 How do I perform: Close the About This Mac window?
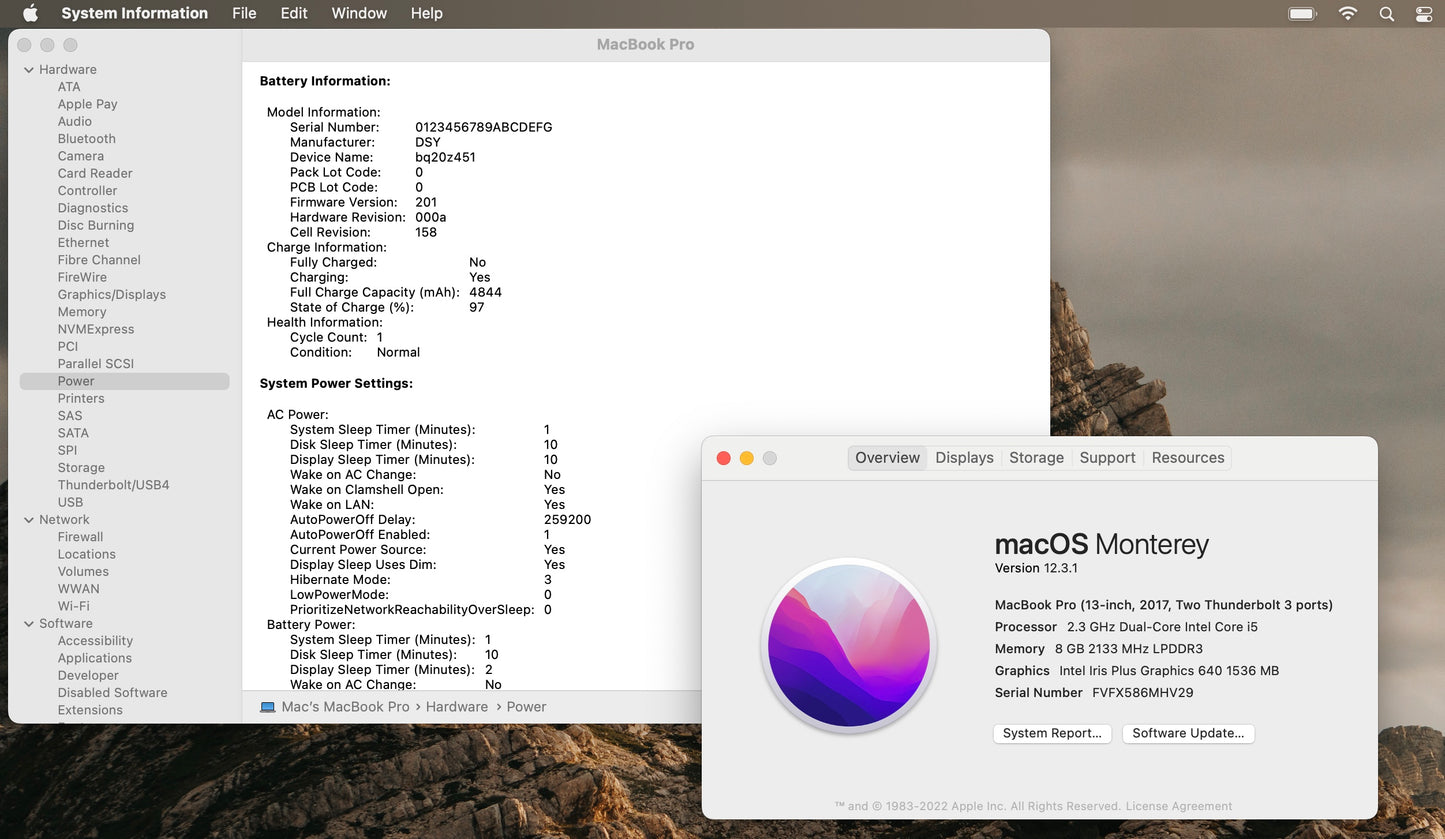point(724,458)
